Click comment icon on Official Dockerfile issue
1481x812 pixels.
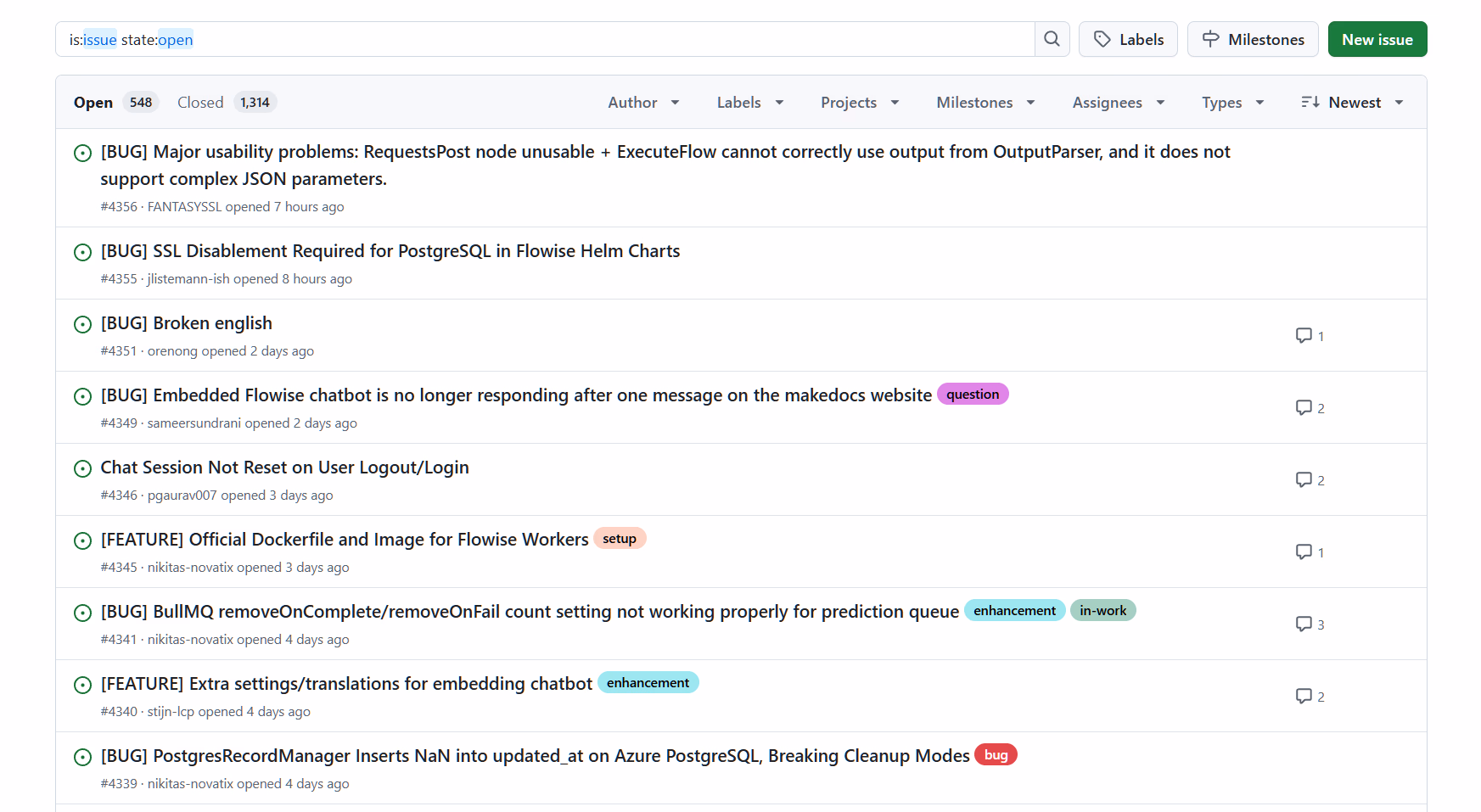1309,552
